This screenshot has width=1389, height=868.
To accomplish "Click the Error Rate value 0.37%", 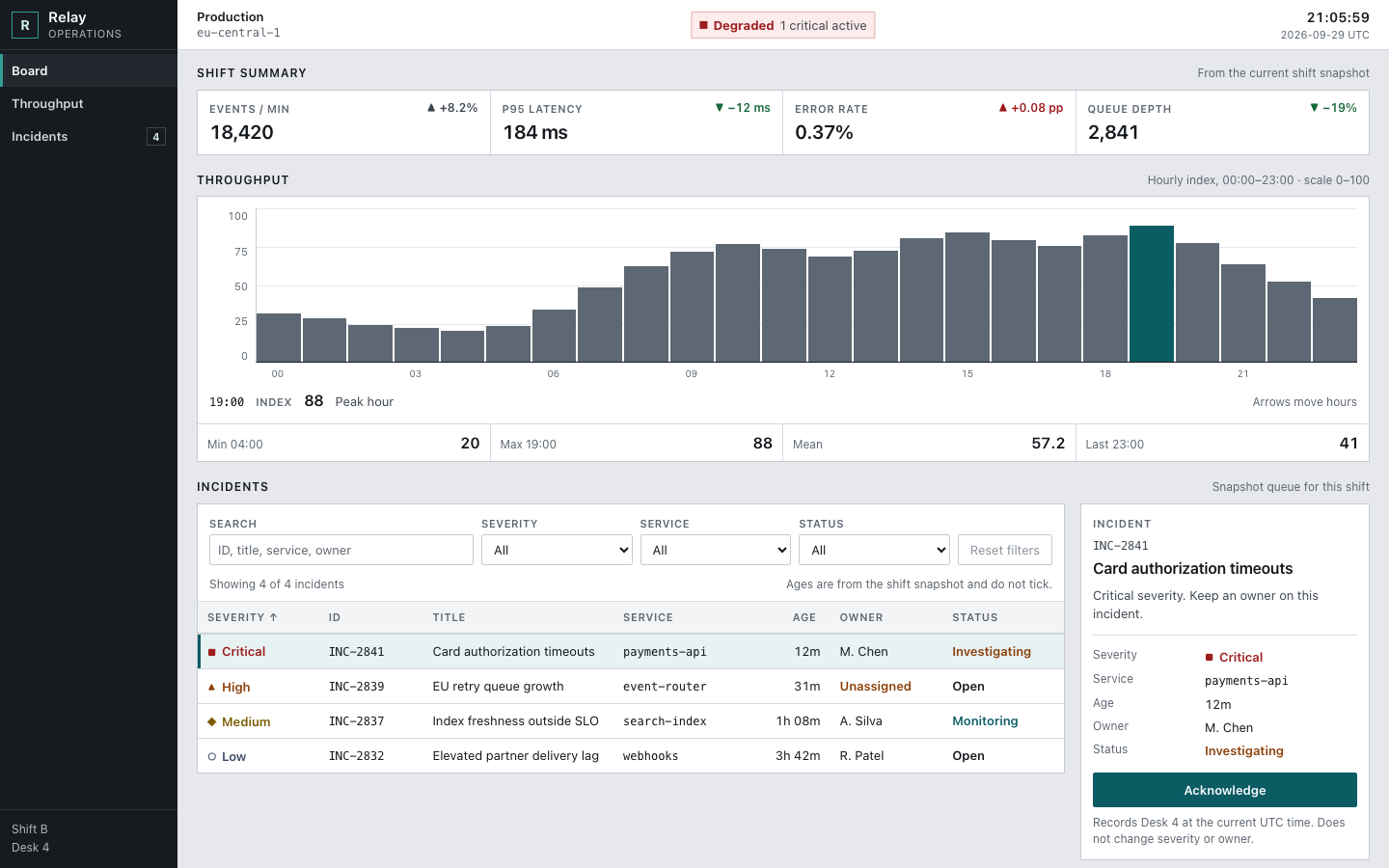I will point(824,132).
